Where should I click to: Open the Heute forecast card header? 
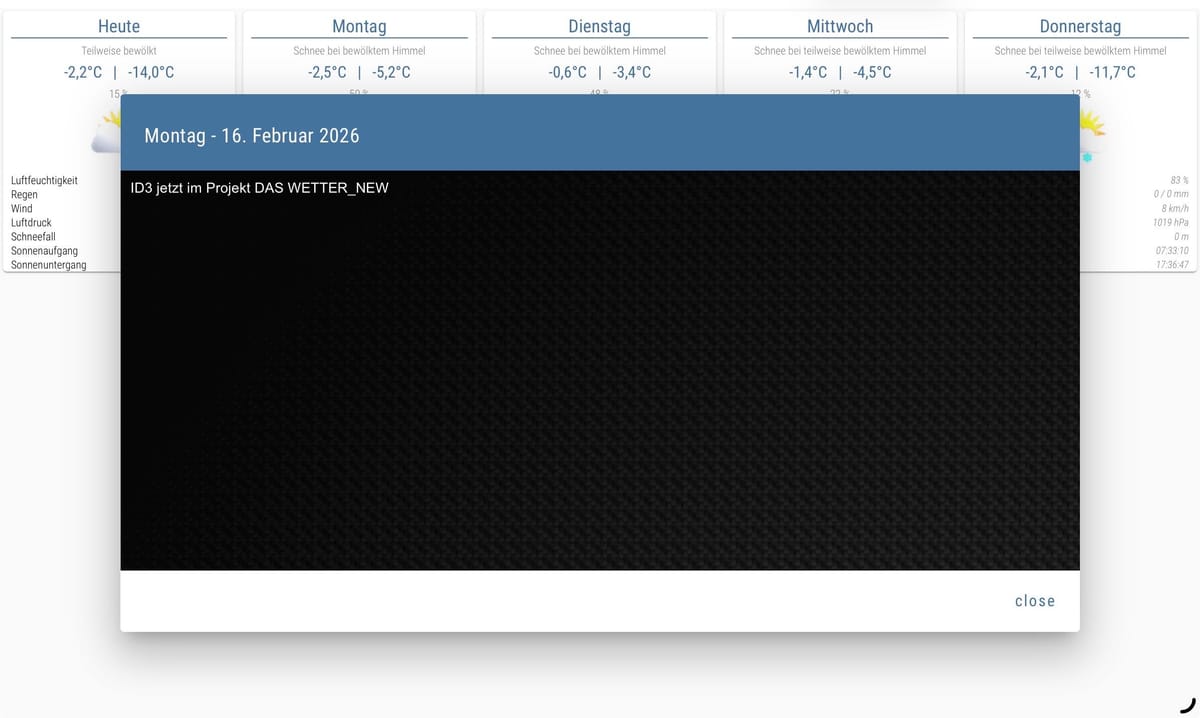pyautogui.click(x=119, y=26)
